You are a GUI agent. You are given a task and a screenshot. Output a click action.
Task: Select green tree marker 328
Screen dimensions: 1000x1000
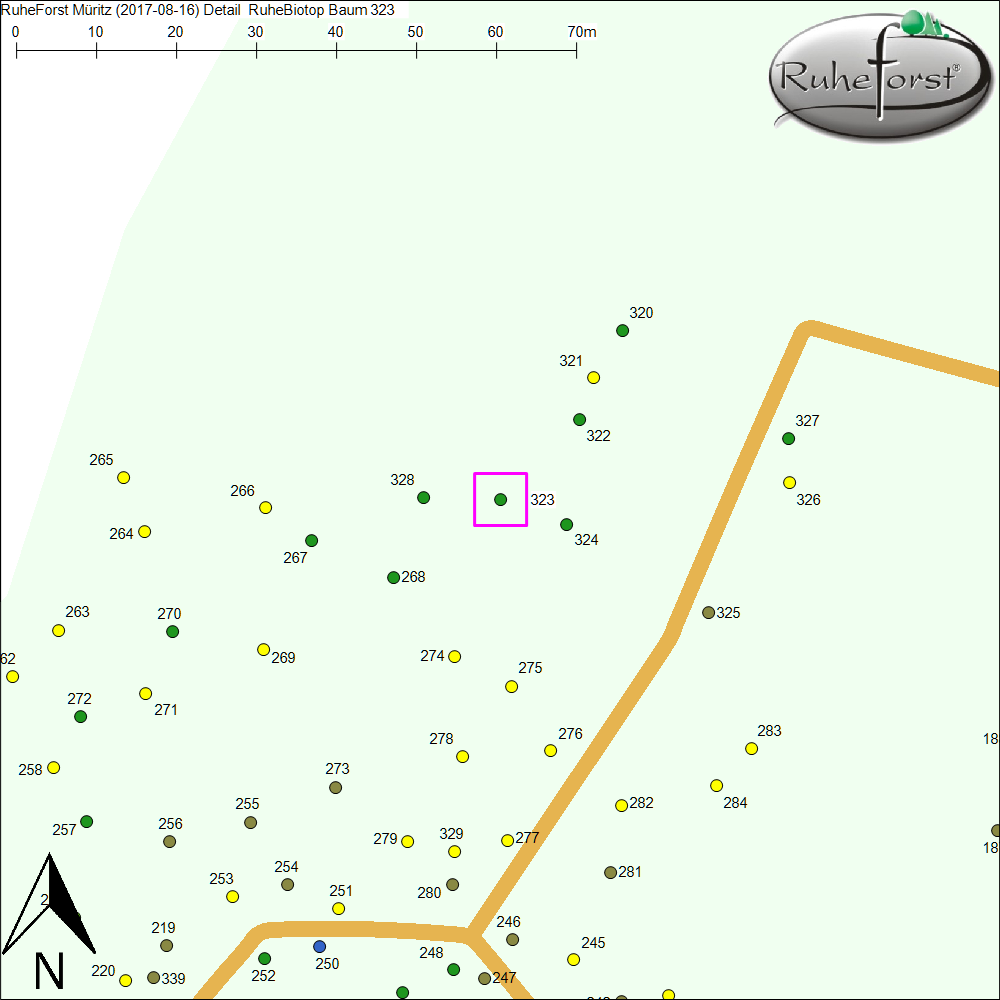point(423,498)
